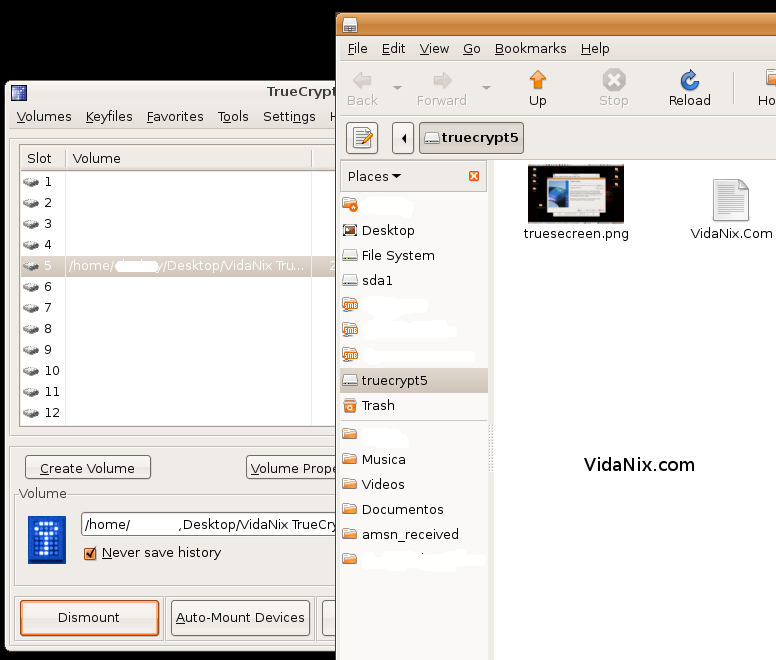
Task: Select slot 2 in TrueCrypt list
Action: pos(178,203)
